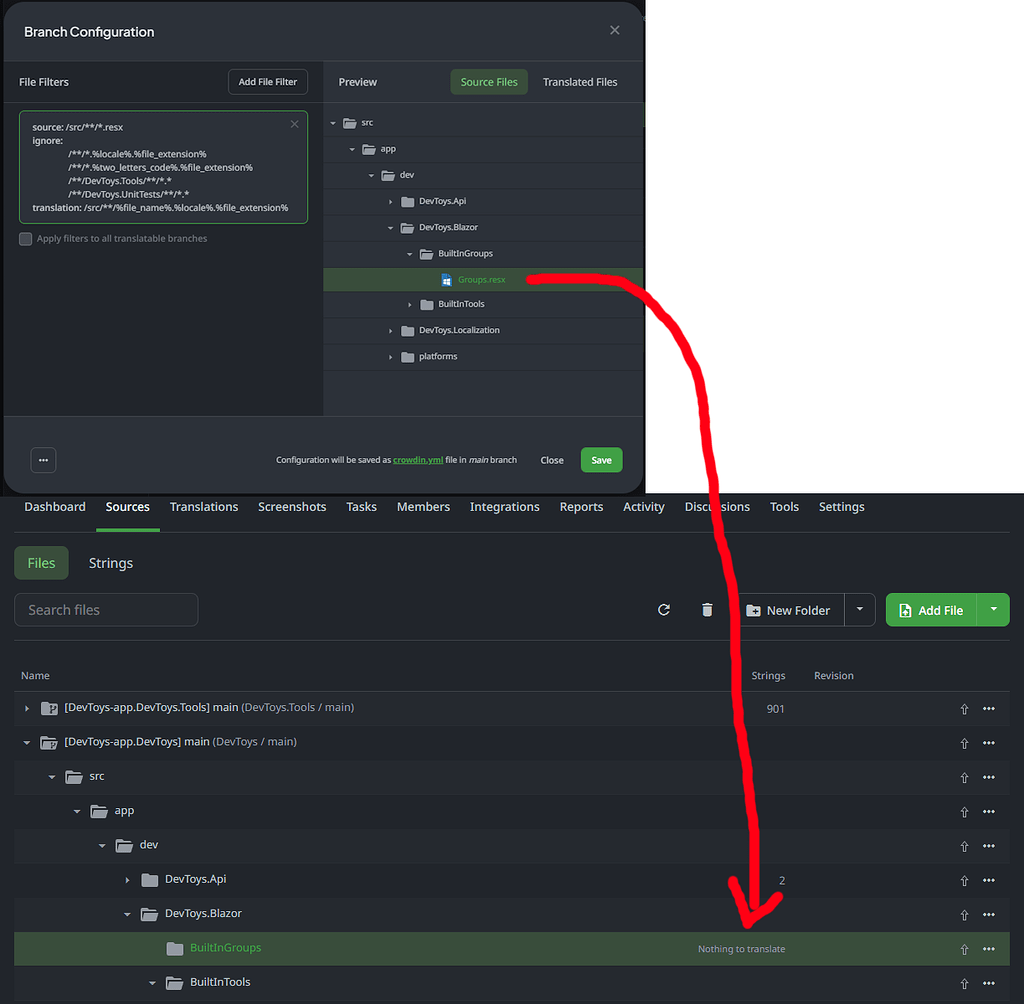Click the upload icon on the DevToys.Blazor row
The image size is (1024, 1004).
coord(964,914)
